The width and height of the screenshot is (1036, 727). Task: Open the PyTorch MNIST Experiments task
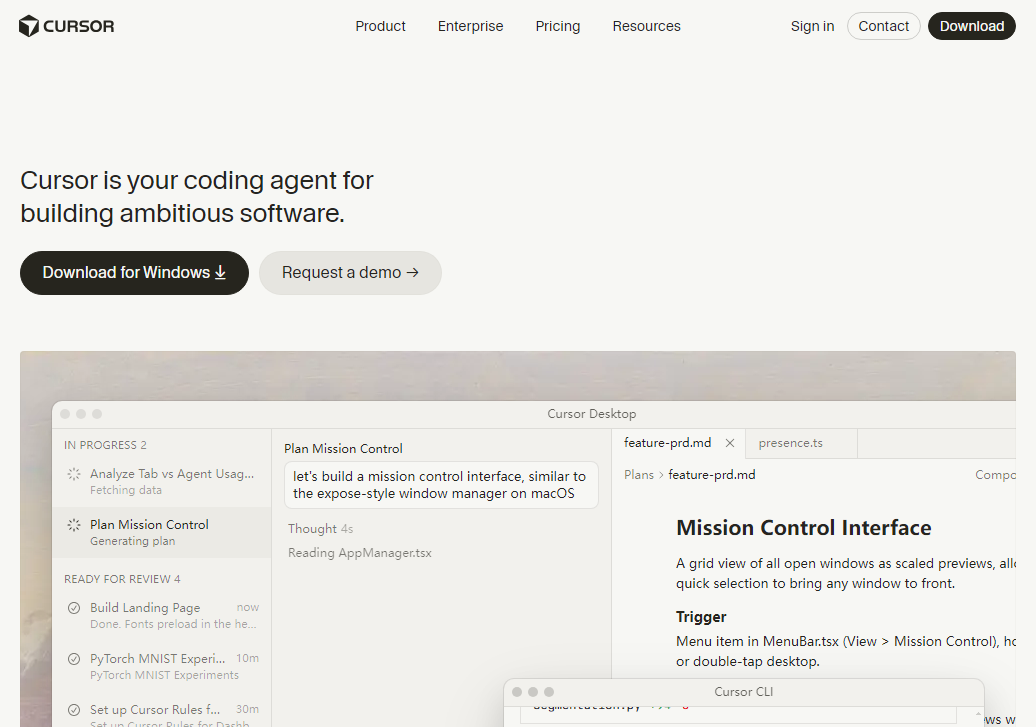(162, 666)
